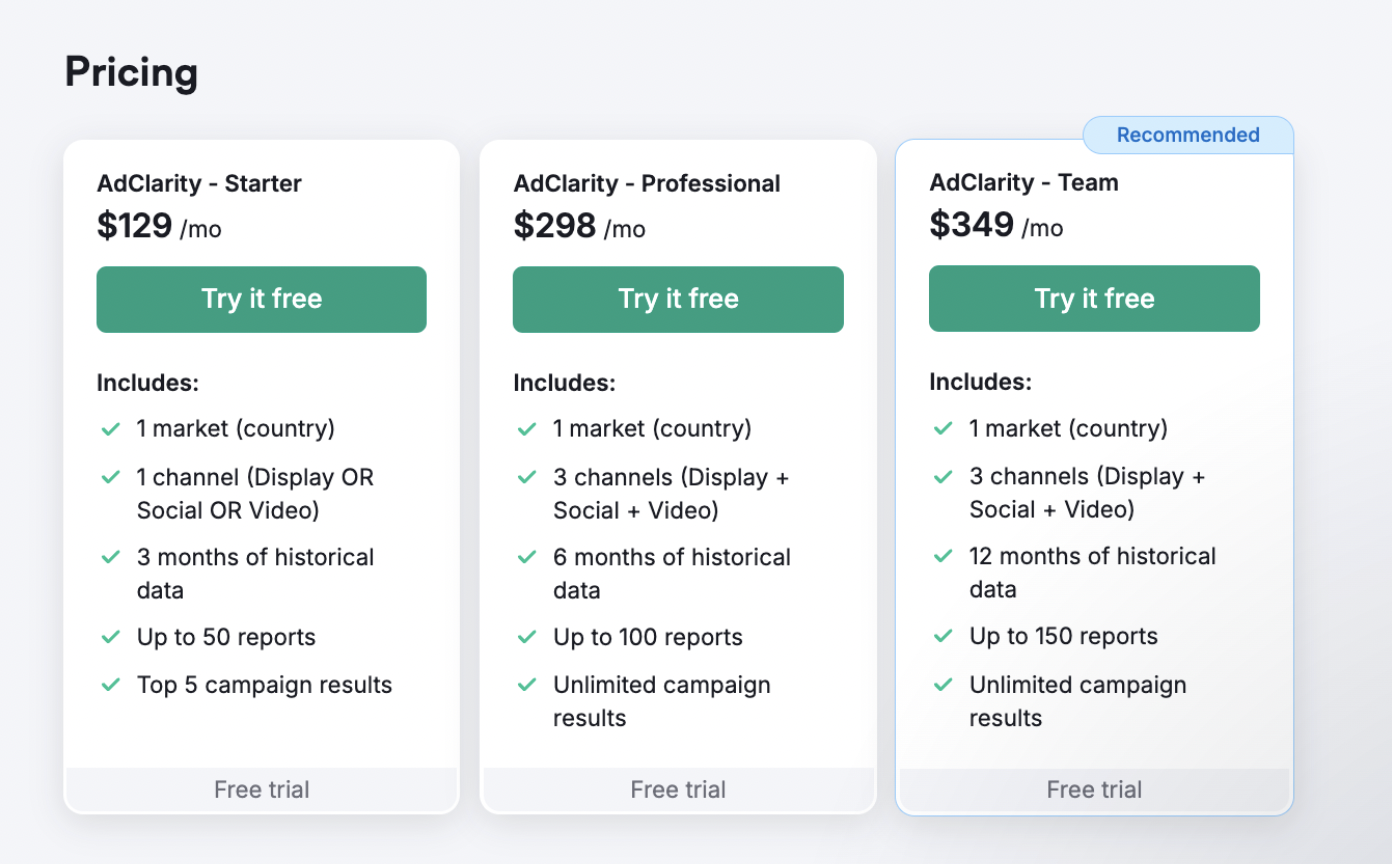Click checkmark beside 6 months historical data
The width and height of the screenshot is (1392, 864).
coord(527,557)
